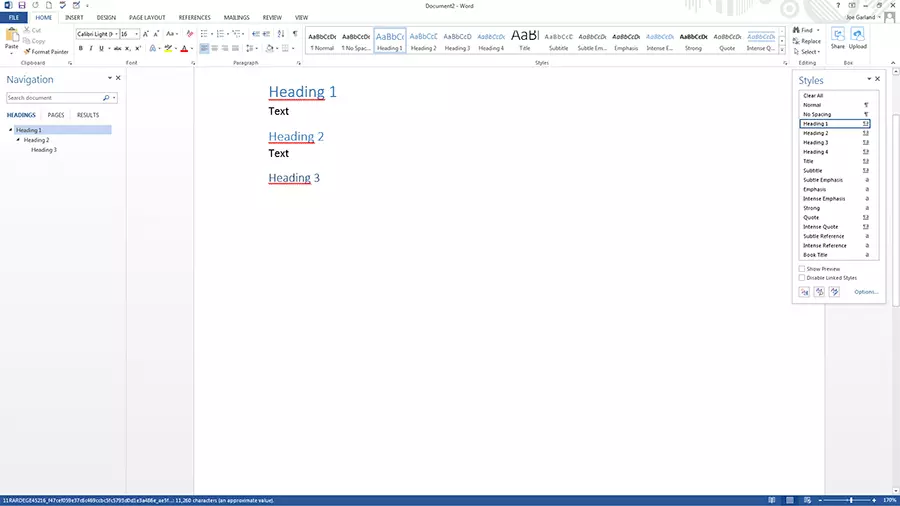Open the Pages tab in Navigation pane

pos(56,115)
